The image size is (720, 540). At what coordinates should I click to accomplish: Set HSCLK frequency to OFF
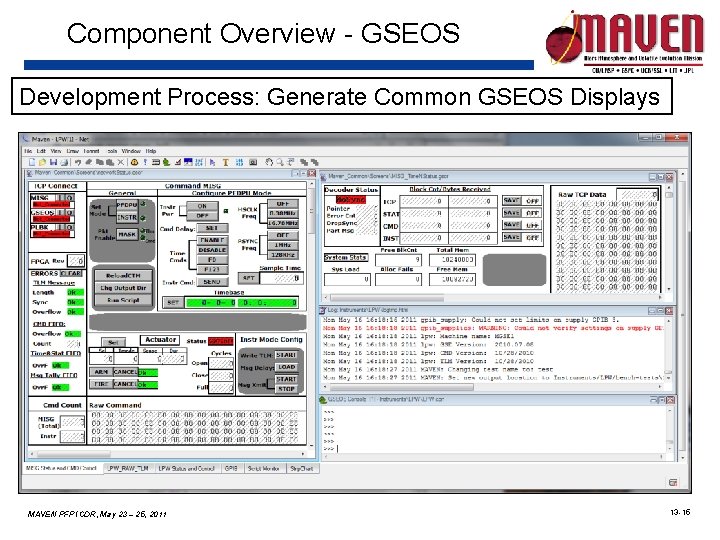(x=283, y=203)
